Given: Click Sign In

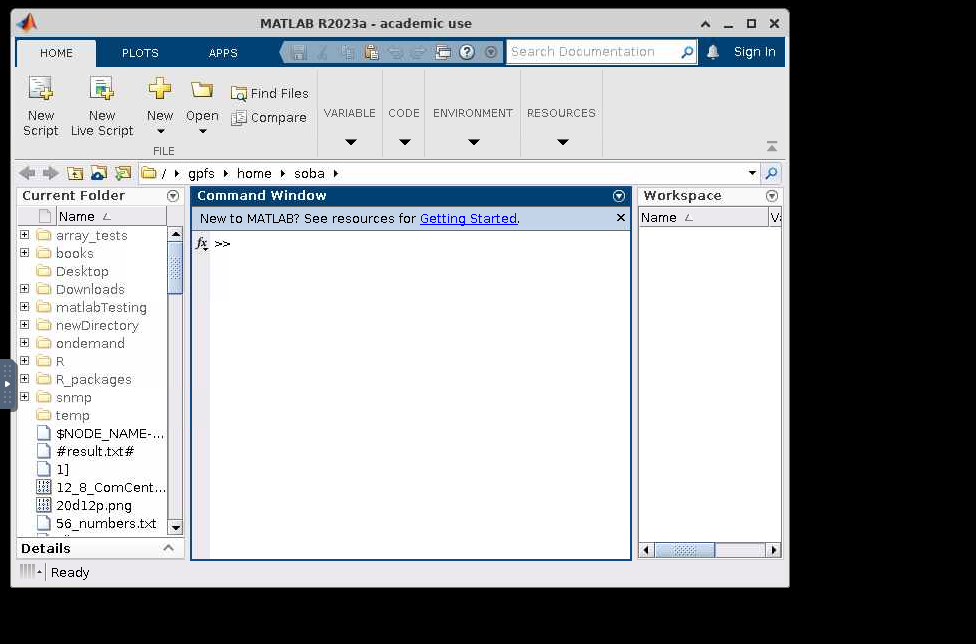Looking at the screenshot, I should [x=754, y=52].
